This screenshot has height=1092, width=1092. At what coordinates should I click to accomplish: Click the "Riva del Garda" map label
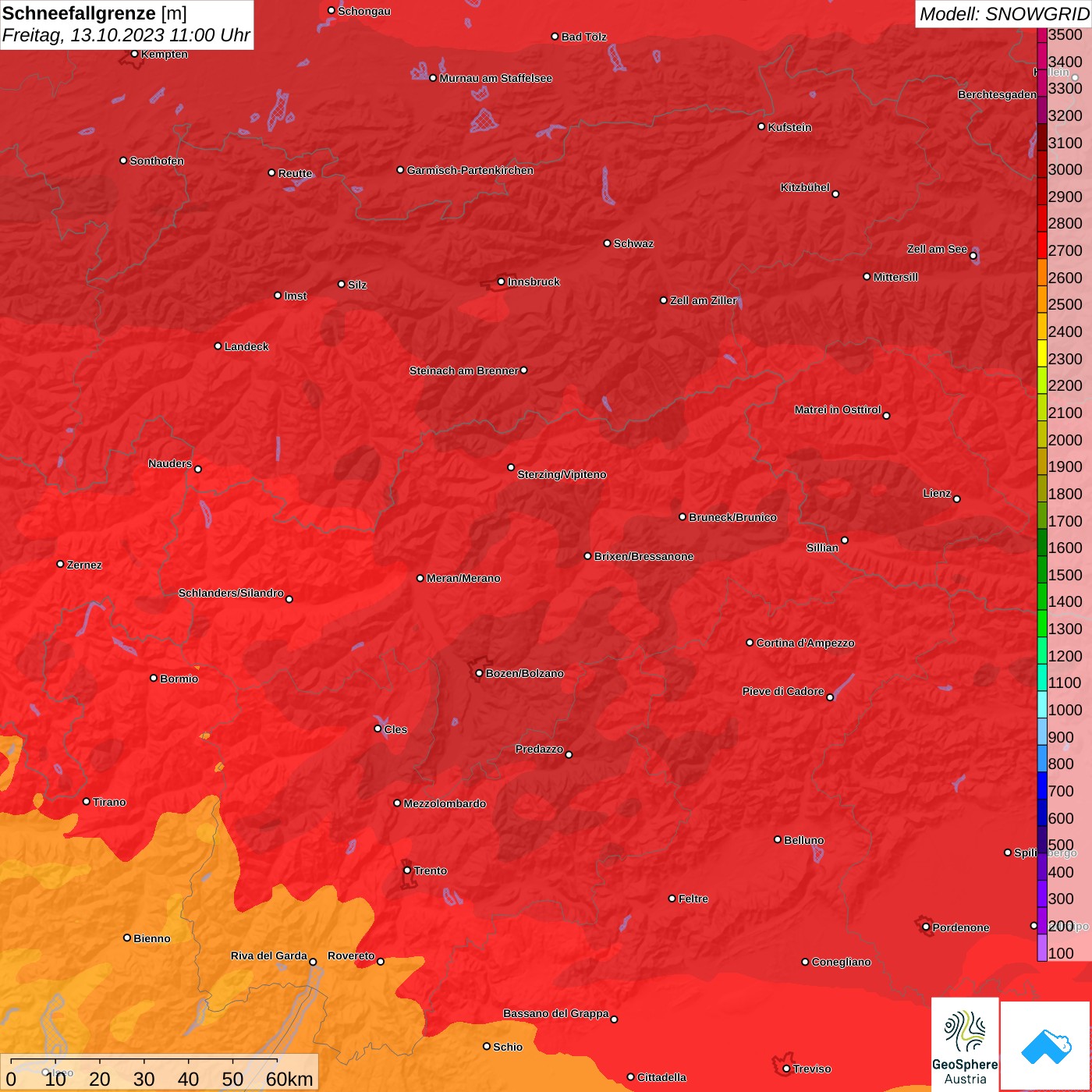268,955
